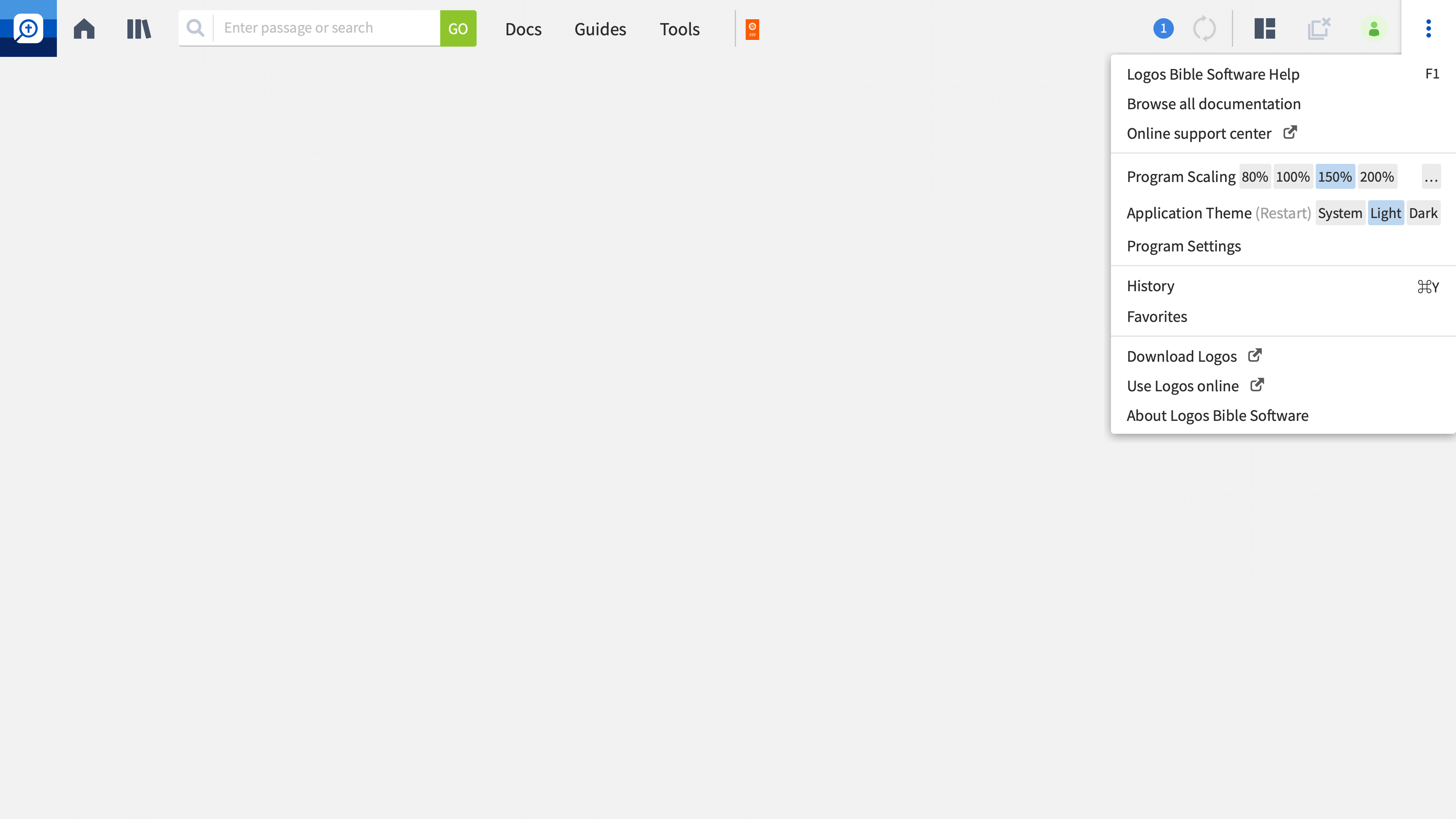Screen dimensions: 1456x819
Task: Open the green user account avatar
Action: pos(1373,28)
